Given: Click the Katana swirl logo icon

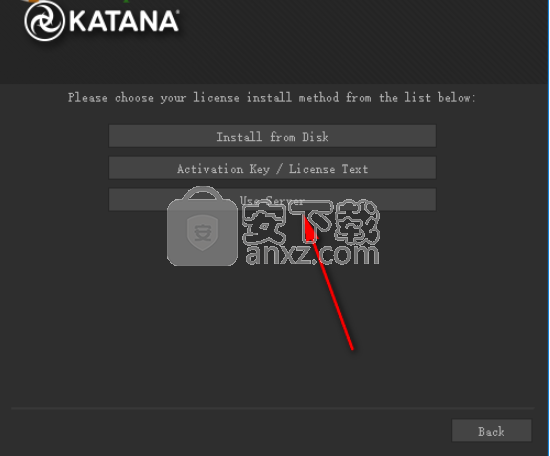Looking at the screenshot, I should pyautogui.click(x=45, y=21).
